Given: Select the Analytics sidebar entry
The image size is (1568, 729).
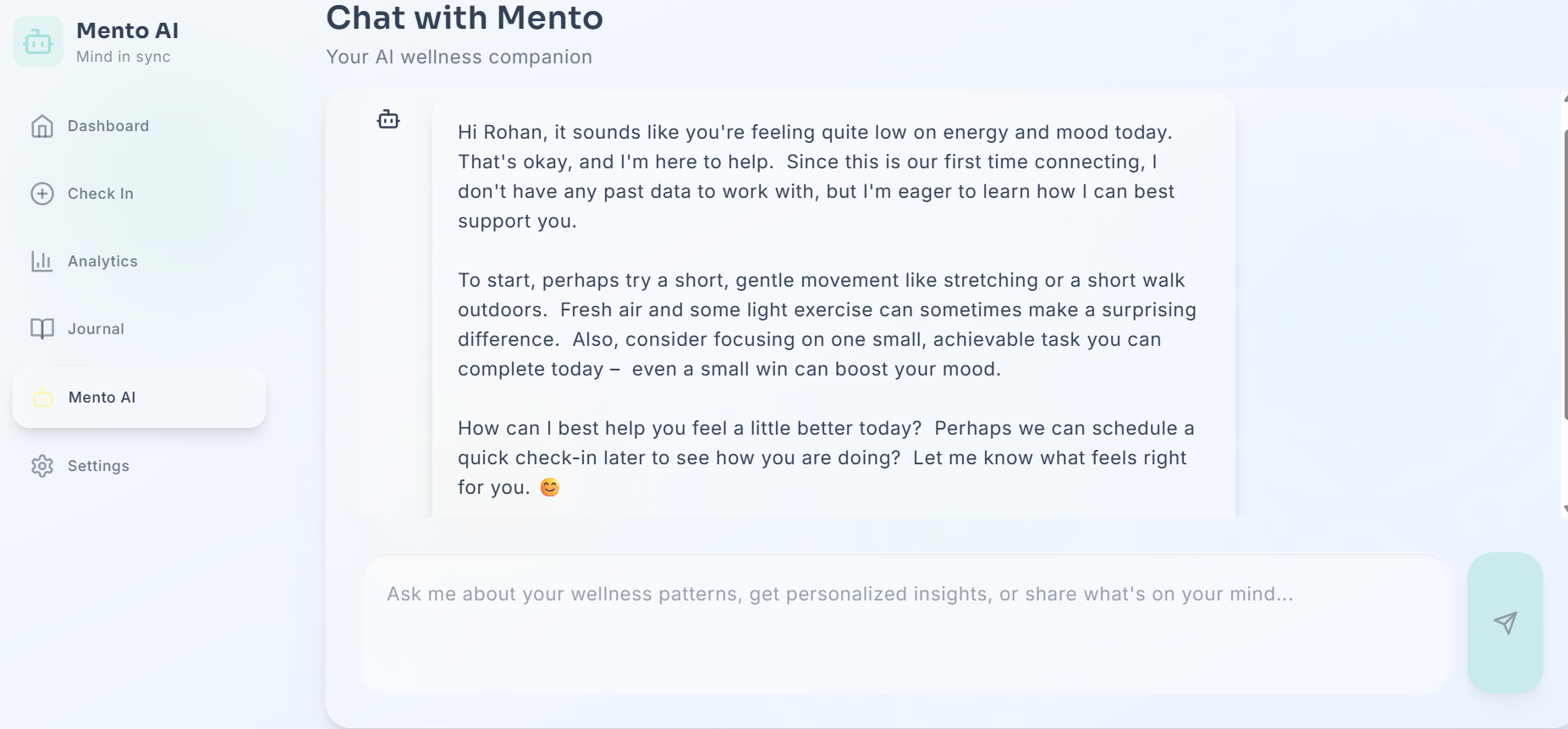Looking at the screenshot, I should tap(103, 260).
